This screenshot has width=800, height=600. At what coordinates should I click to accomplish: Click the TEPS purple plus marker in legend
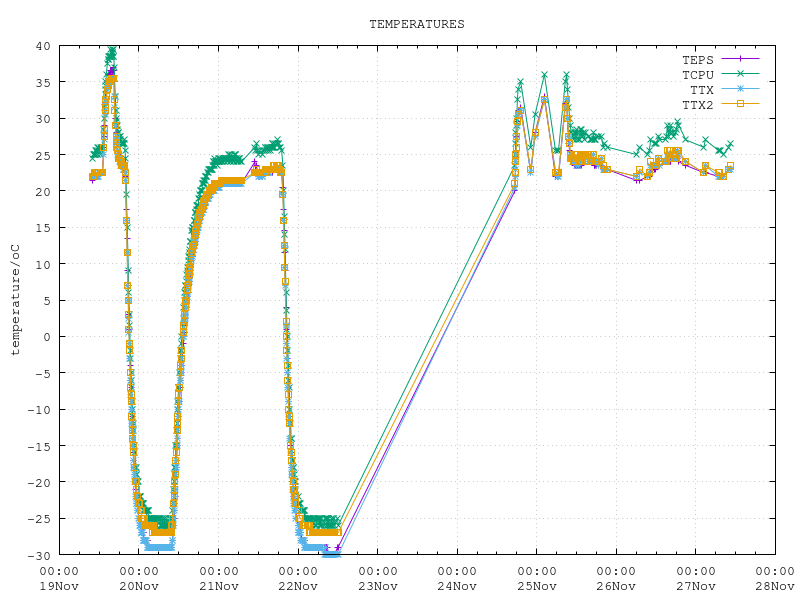coord(741,60)
